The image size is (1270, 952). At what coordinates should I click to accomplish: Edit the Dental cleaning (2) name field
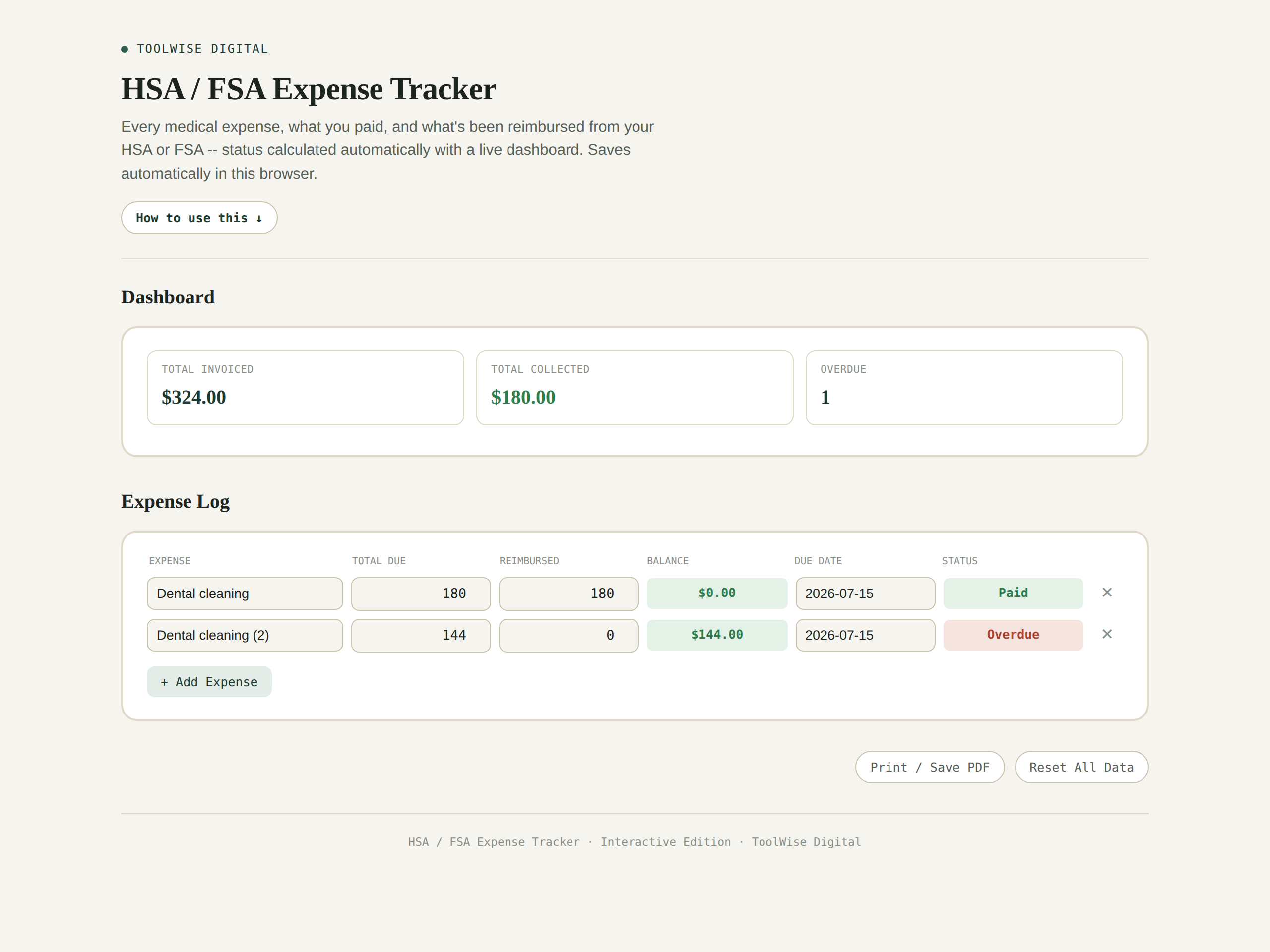pyautogui.click(x=245, y=635)
